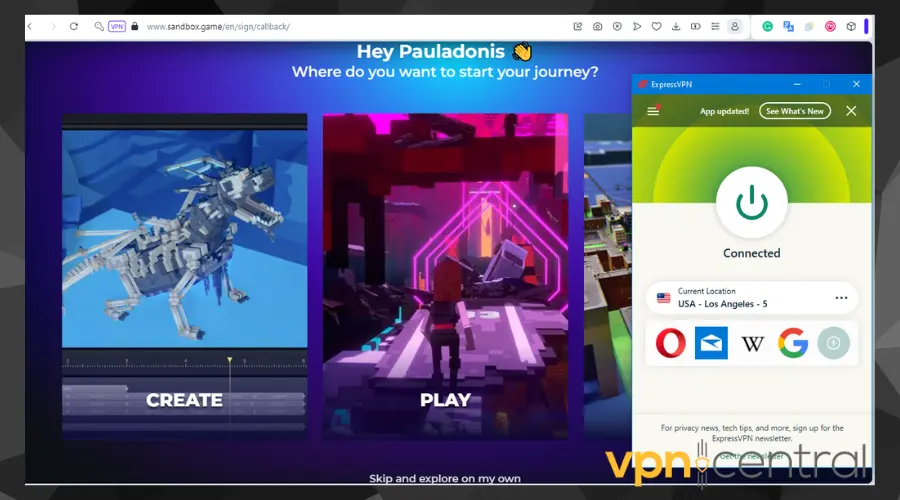
Task: Click Skip and explore on my own
Action: tap(445, 478)
